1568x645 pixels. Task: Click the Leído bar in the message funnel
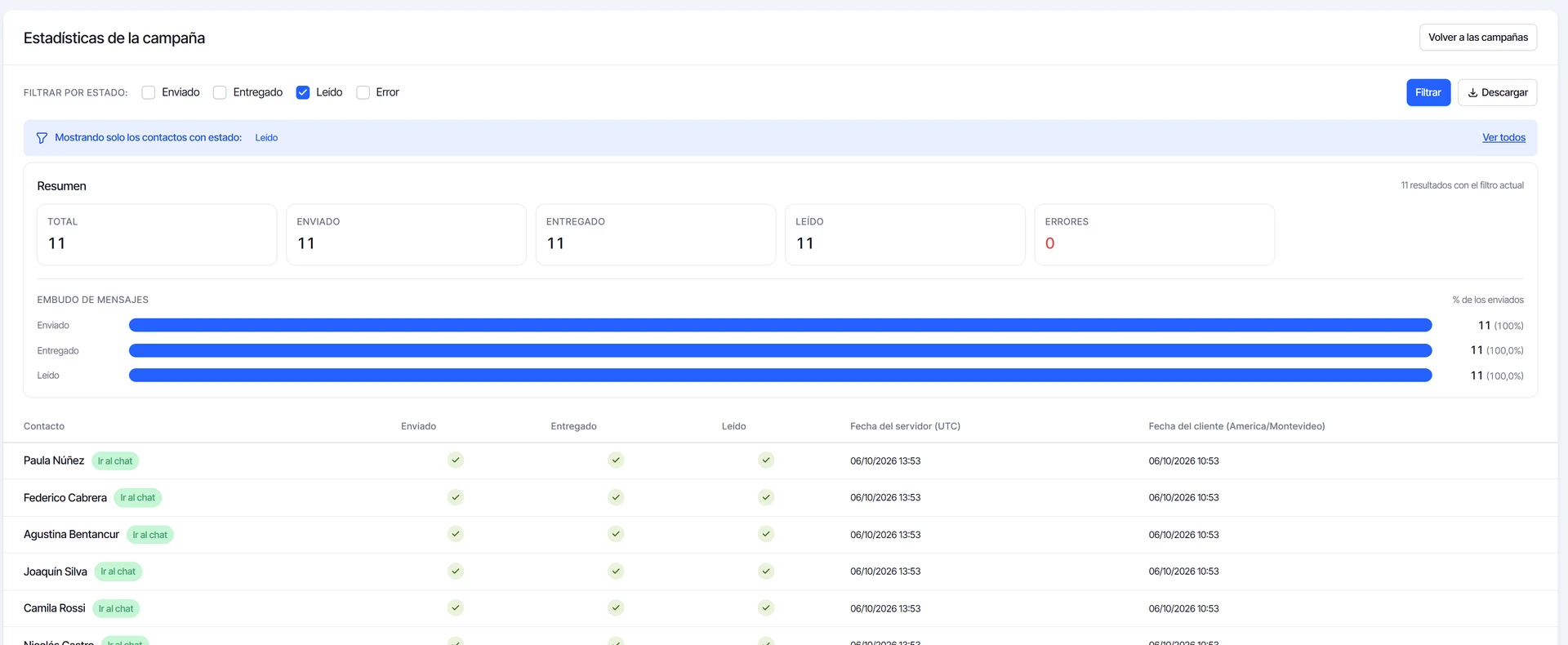pos(781,376)
